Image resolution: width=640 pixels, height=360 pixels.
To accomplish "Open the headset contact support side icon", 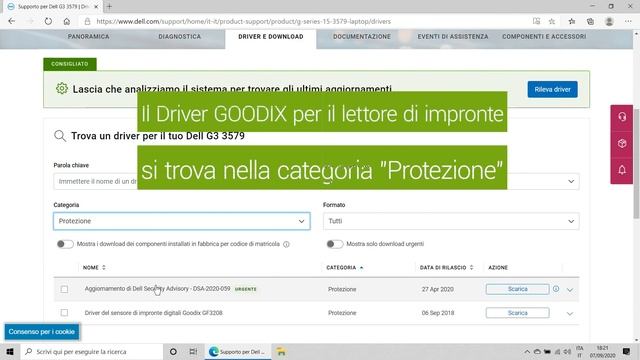I will tap(622, 117).
